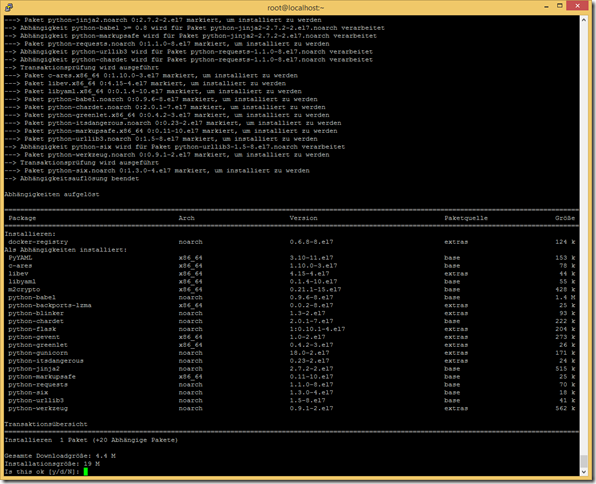This screenshot has width=596, height=484.
Task: Open the PuTTY icon system menu
Action: coord(9,7)
